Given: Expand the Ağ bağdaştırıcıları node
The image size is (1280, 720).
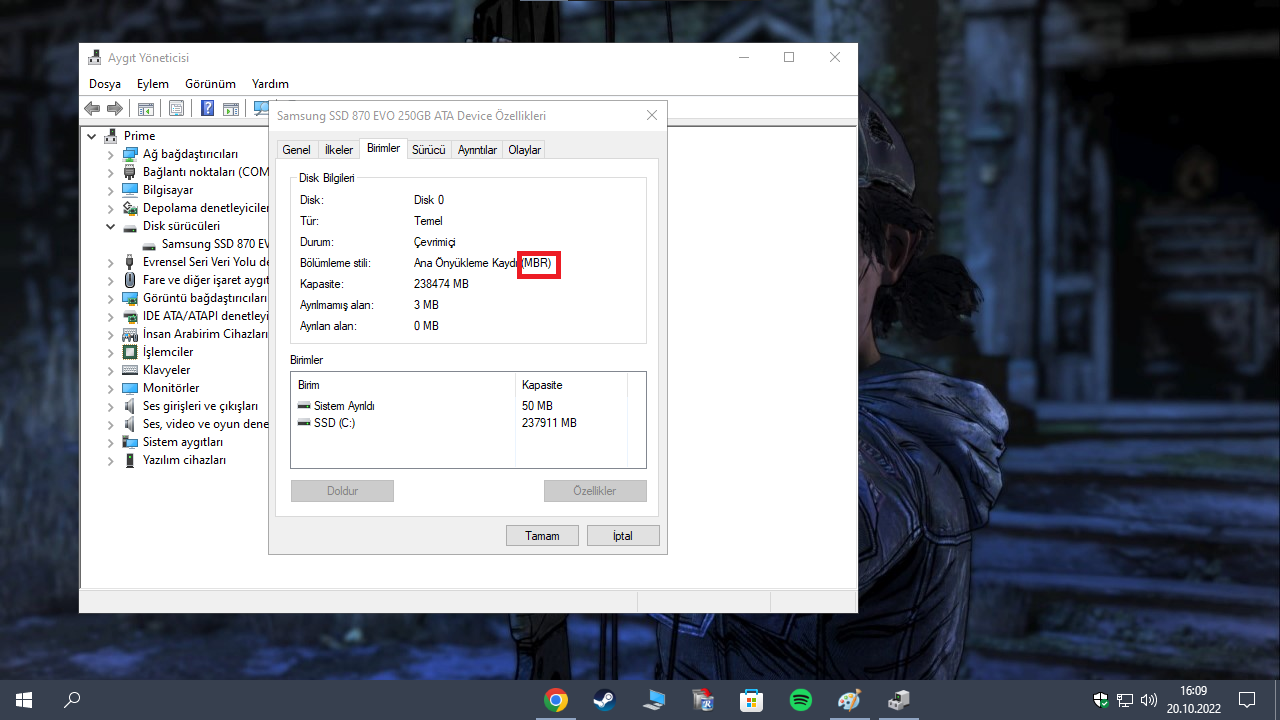Looking at the screenshot, I should 111,154.
